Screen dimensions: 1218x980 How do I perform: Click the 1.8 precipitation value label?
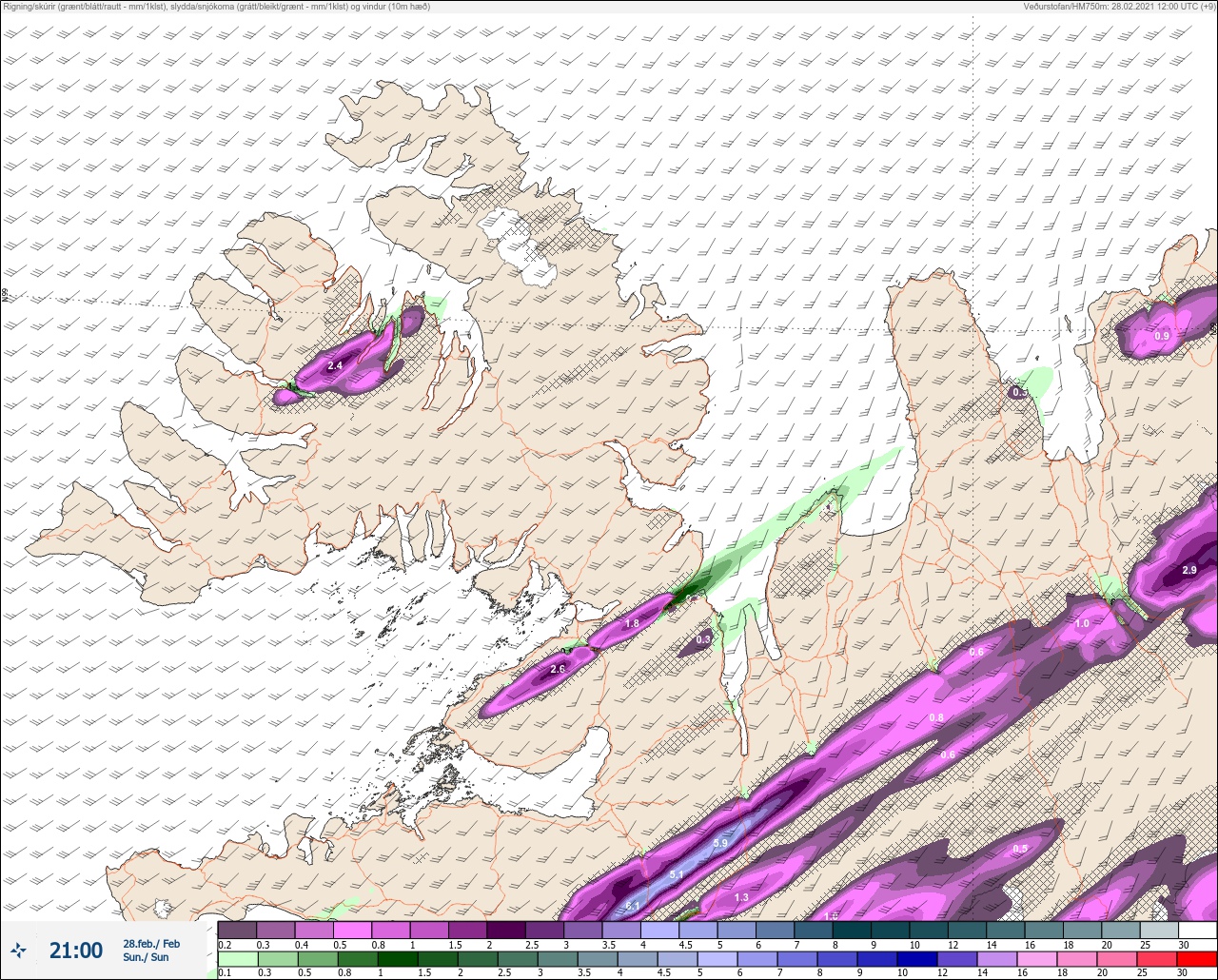(632, 623)
